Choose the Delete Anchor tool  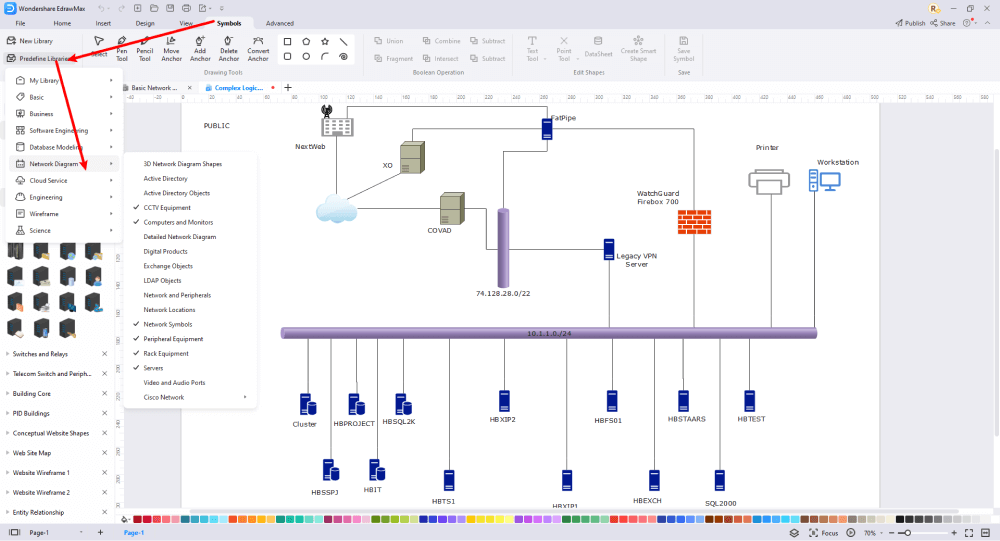click(x=228, y=48)
